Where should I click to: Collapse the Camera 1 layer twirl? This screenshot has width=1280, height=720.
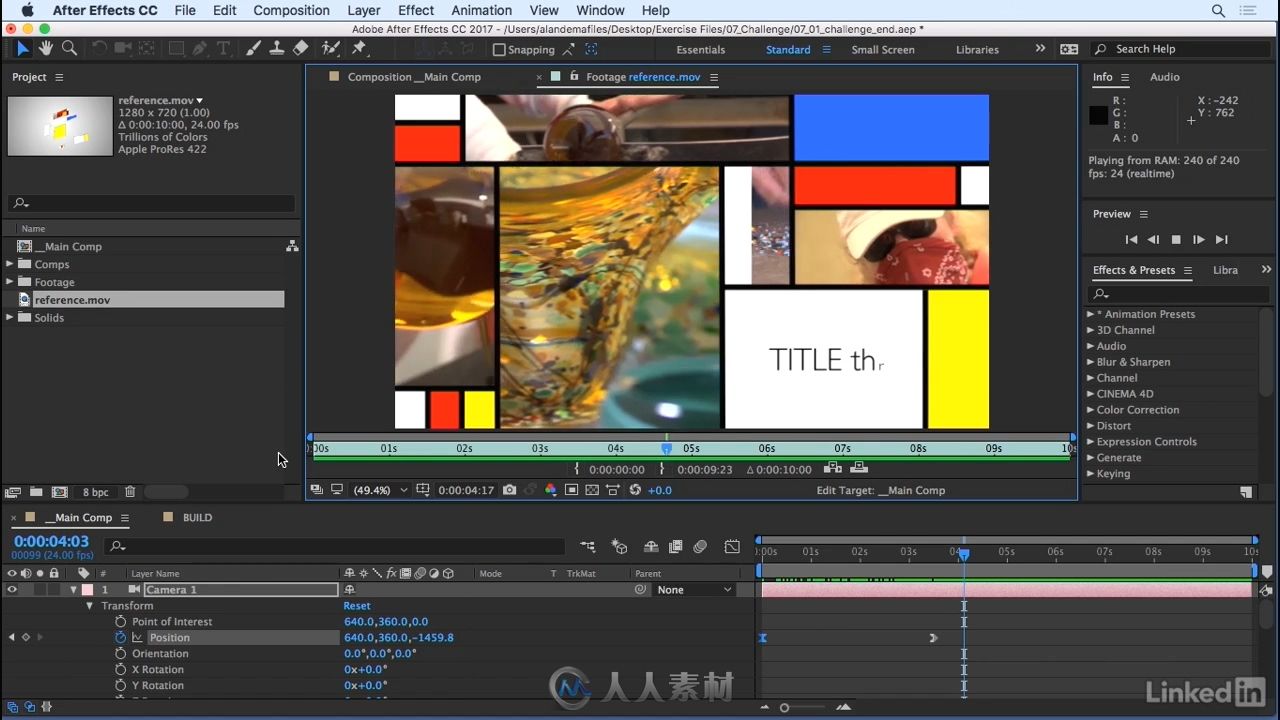tap(73, 590)
